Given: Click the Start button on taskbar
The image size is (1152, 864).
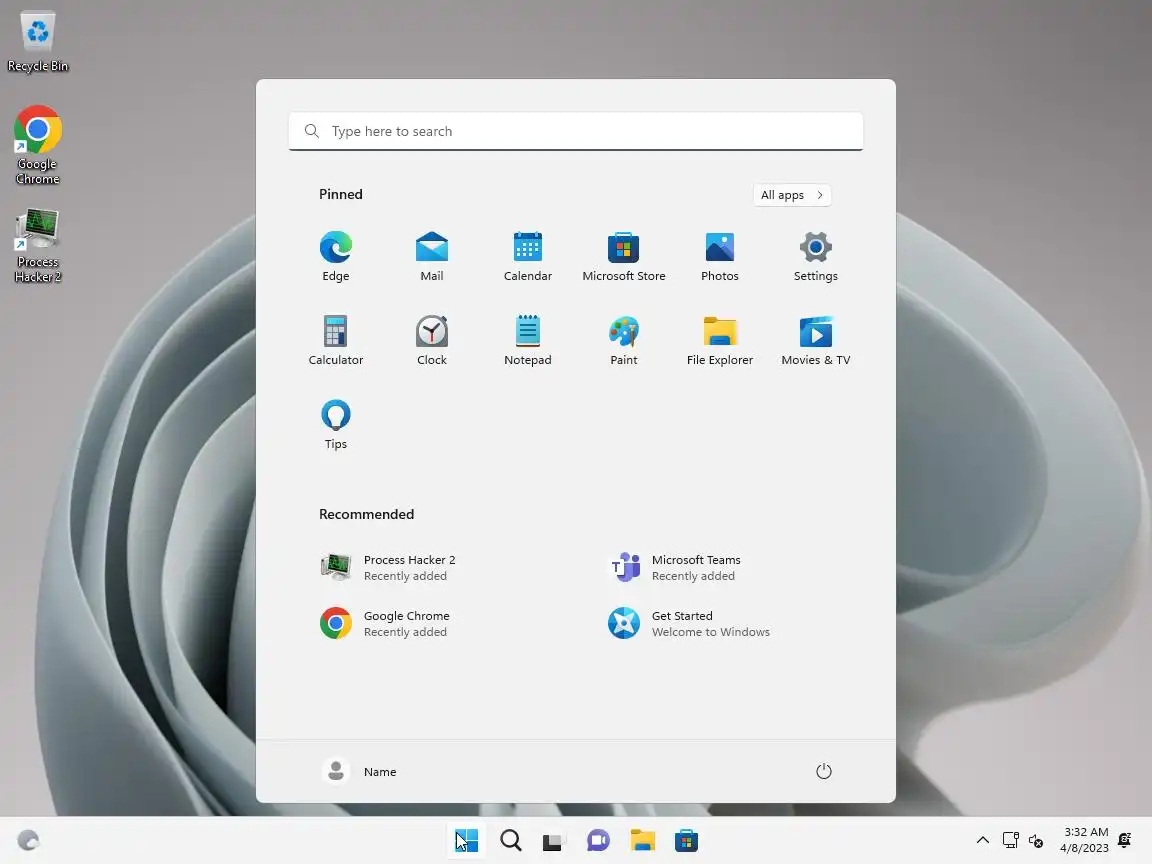Looking at the screenshot, I should coord(467,840).
